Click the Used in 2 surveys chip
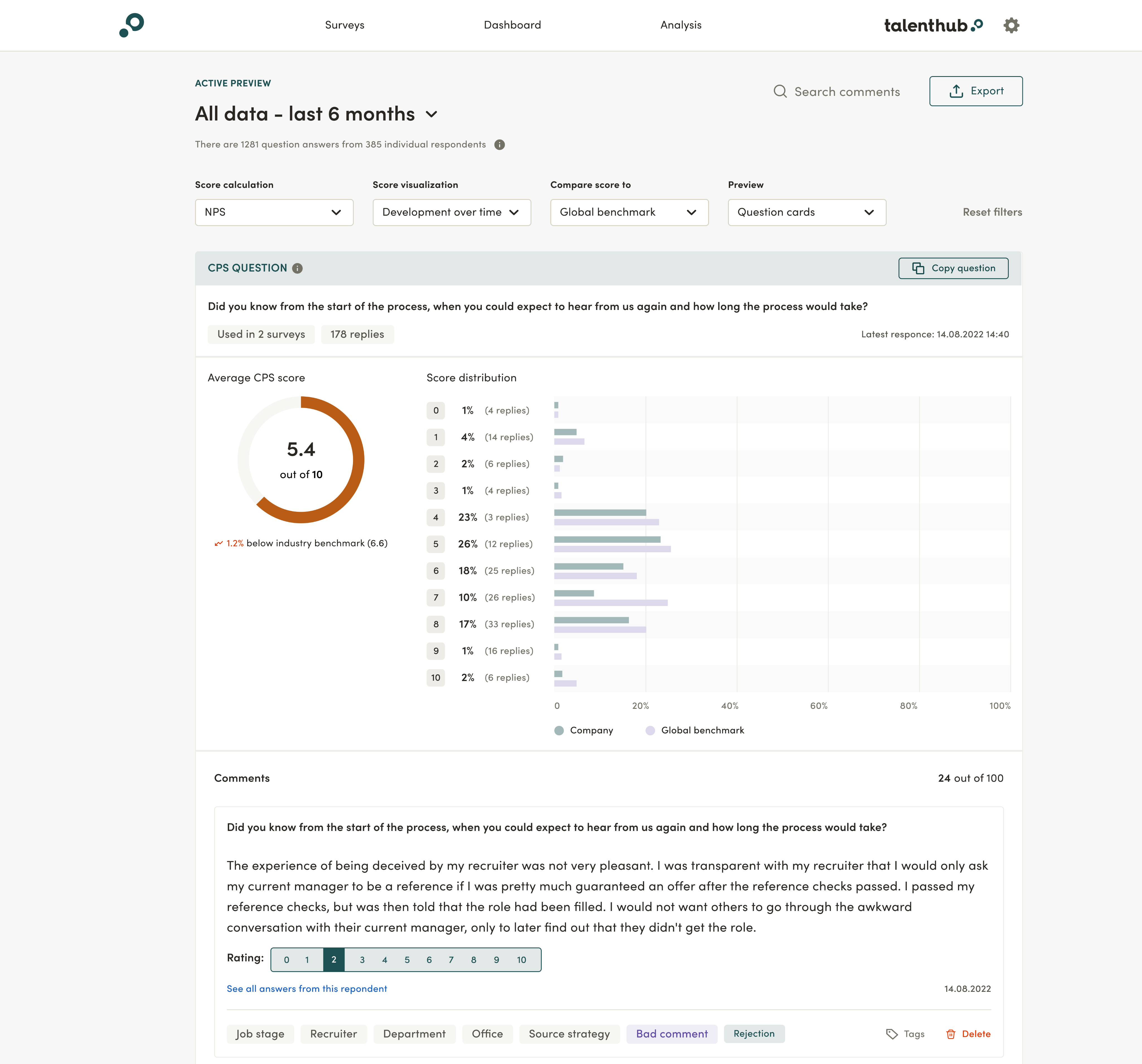The image size is (1142, 1064). [261, 334]
